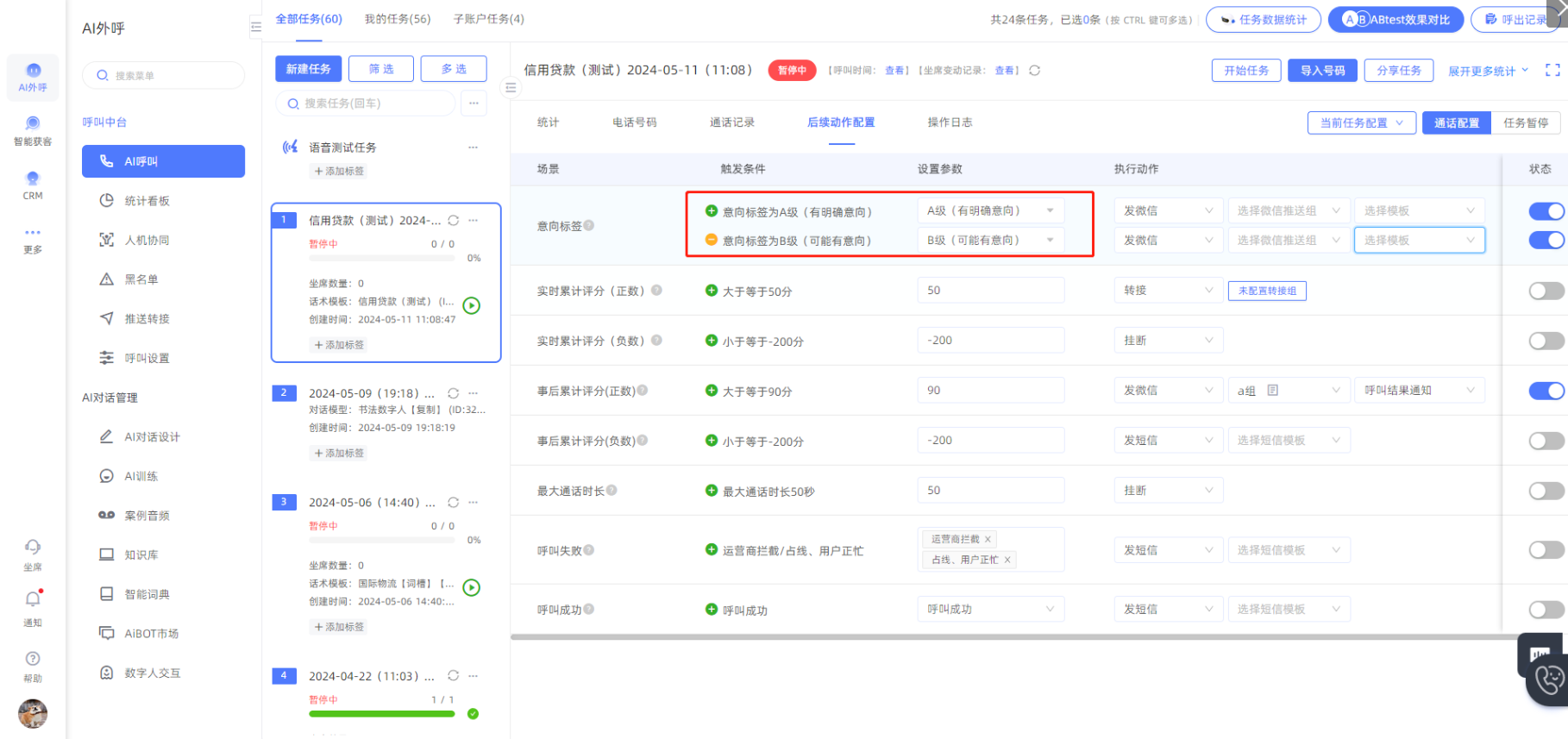Enable the 实时累计评分（正数） status toggle
The height and width of the screenshot is (739, 1568).
[1546, 291]
